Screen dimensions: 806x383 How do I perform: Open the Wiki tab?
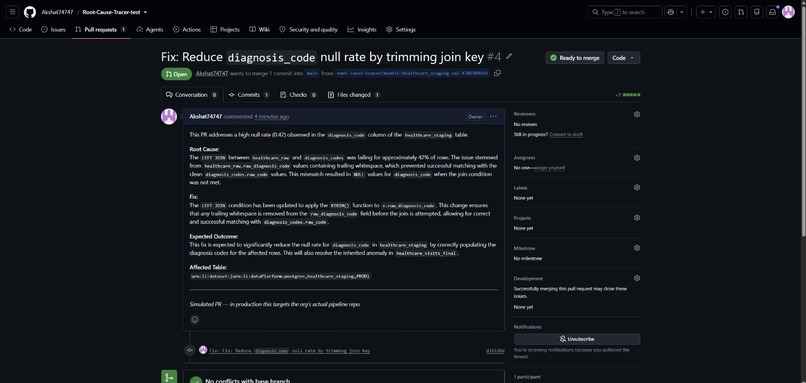point(260,29)
